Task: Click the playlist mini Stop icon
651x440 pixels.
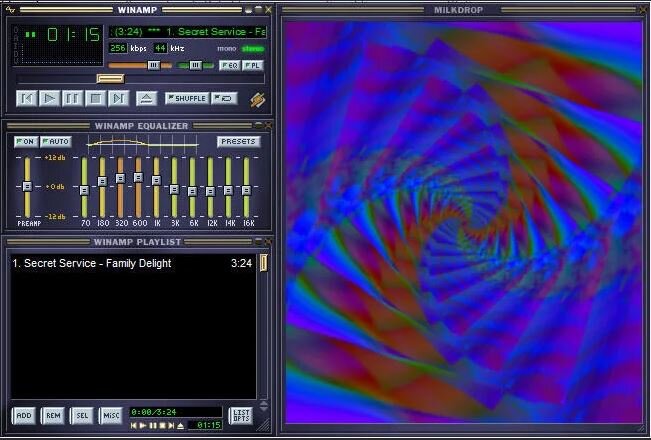Action: coord(162,425)
